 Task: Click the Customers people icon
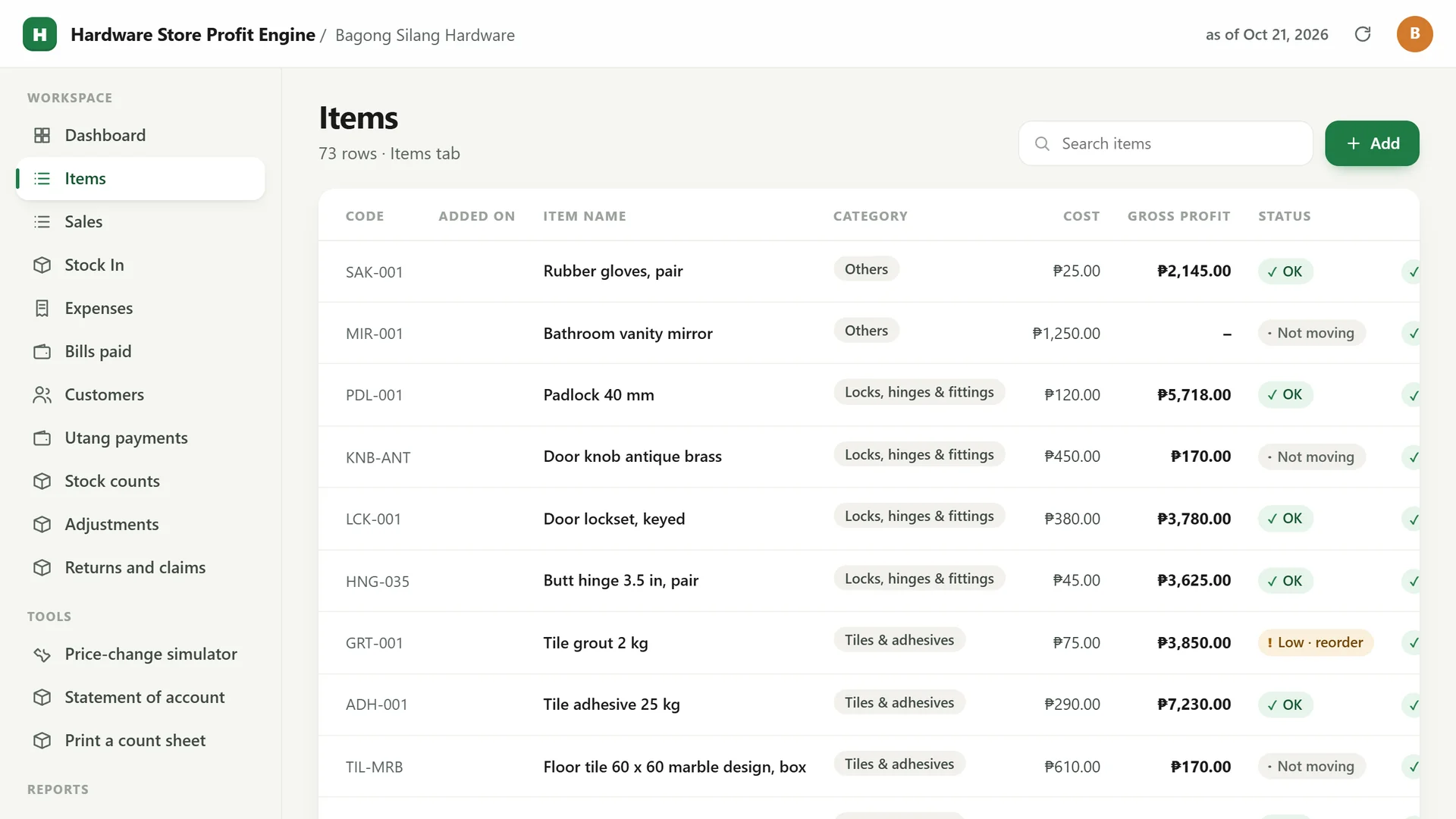pyautogui.click(x=42, y=394)
